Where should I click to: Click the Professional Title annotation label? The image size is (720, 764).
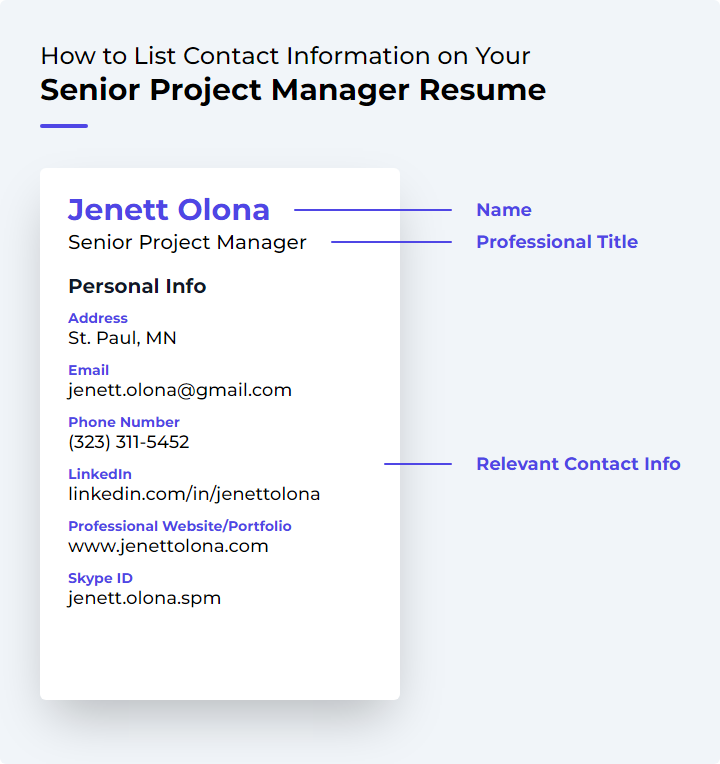[x=557, y=242]
